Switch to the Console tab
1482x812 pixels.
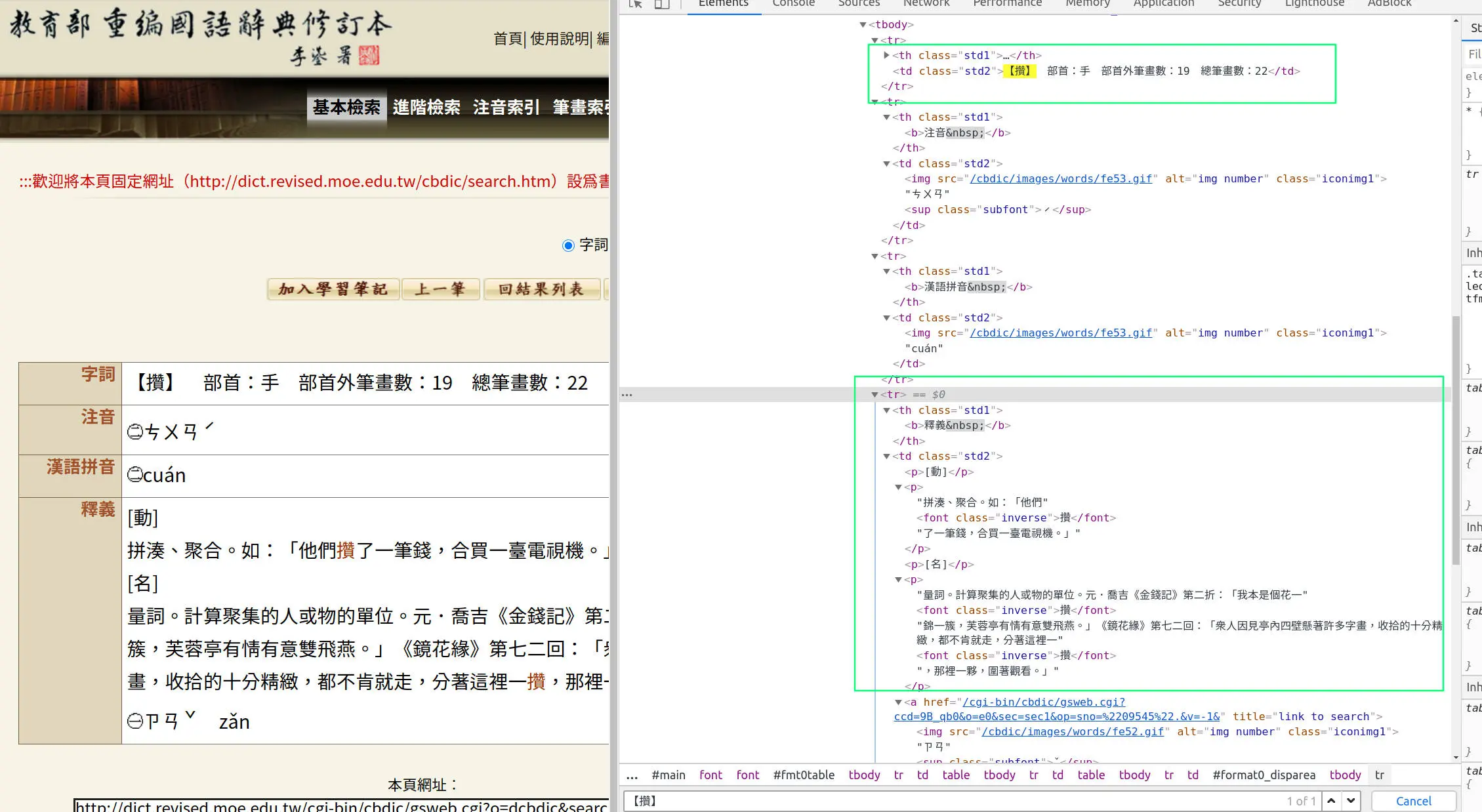(x=793, y=4)
